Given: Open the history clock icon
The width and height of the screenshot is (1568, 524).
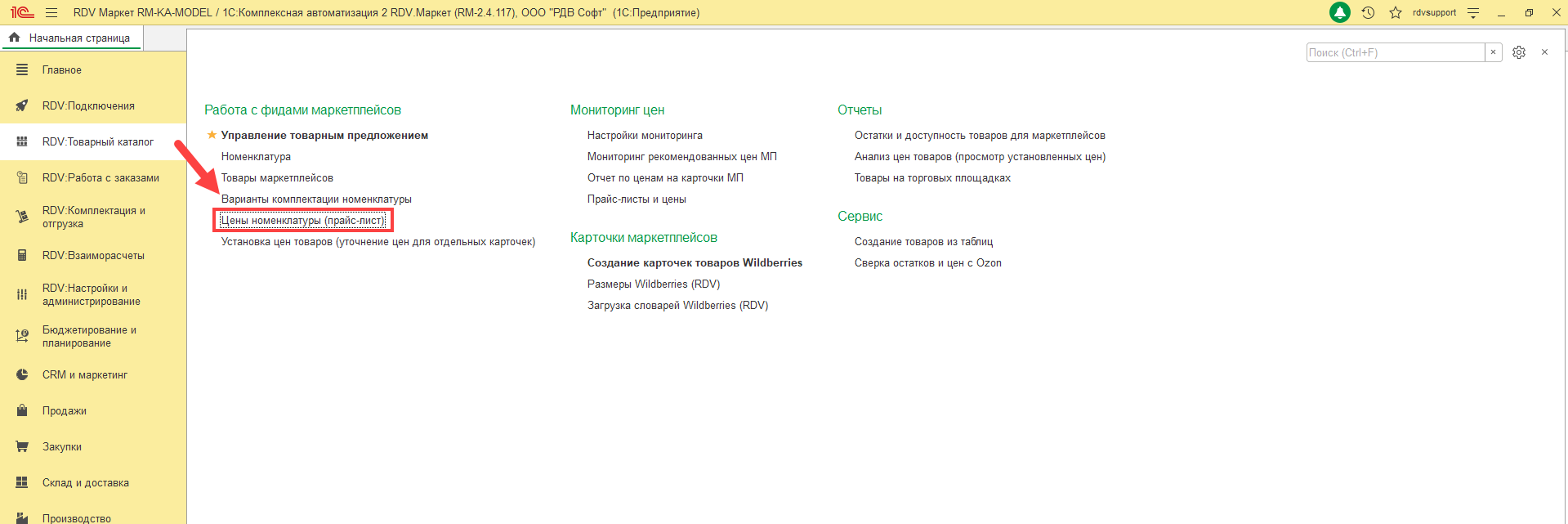Looking at the screenshot, I should tap(1368, 12).
